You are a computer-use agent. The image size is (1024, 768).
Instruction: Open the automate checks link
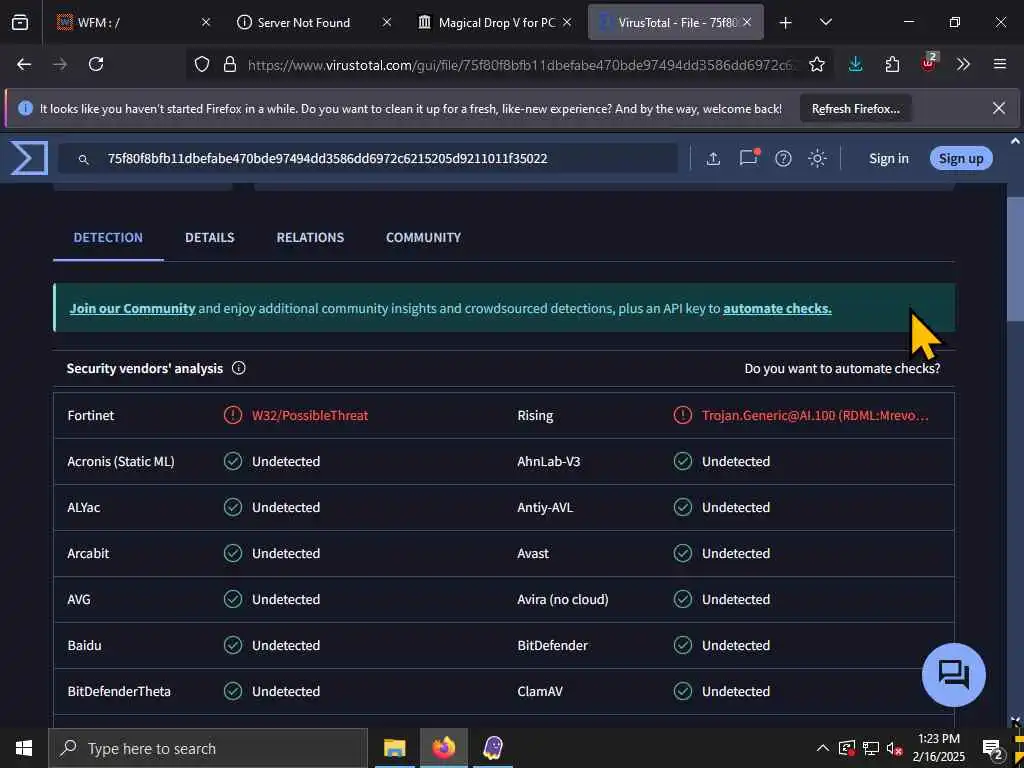[777, 308]
